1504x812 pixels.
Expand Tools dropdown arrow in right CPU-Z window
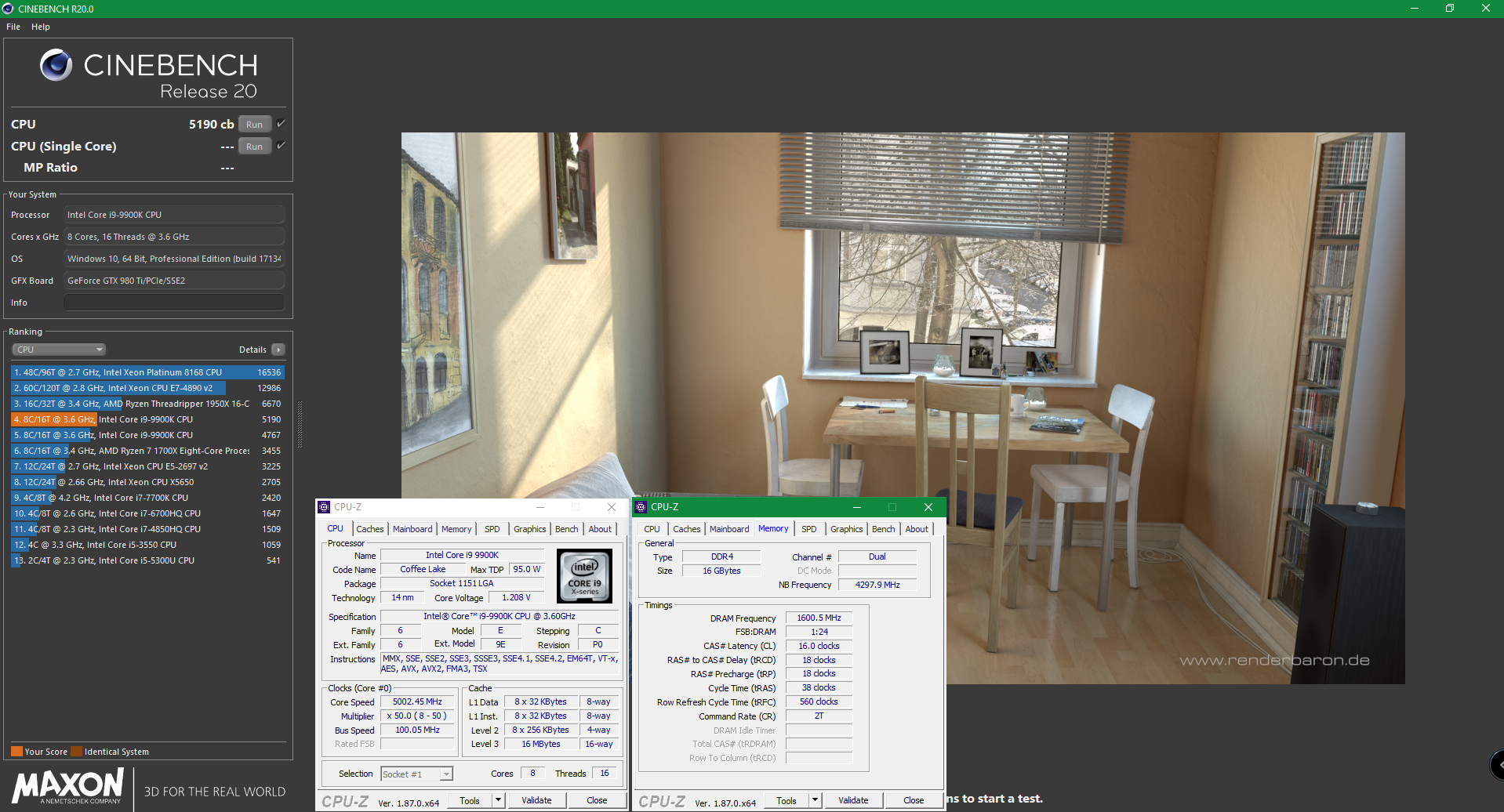point(815,800)
